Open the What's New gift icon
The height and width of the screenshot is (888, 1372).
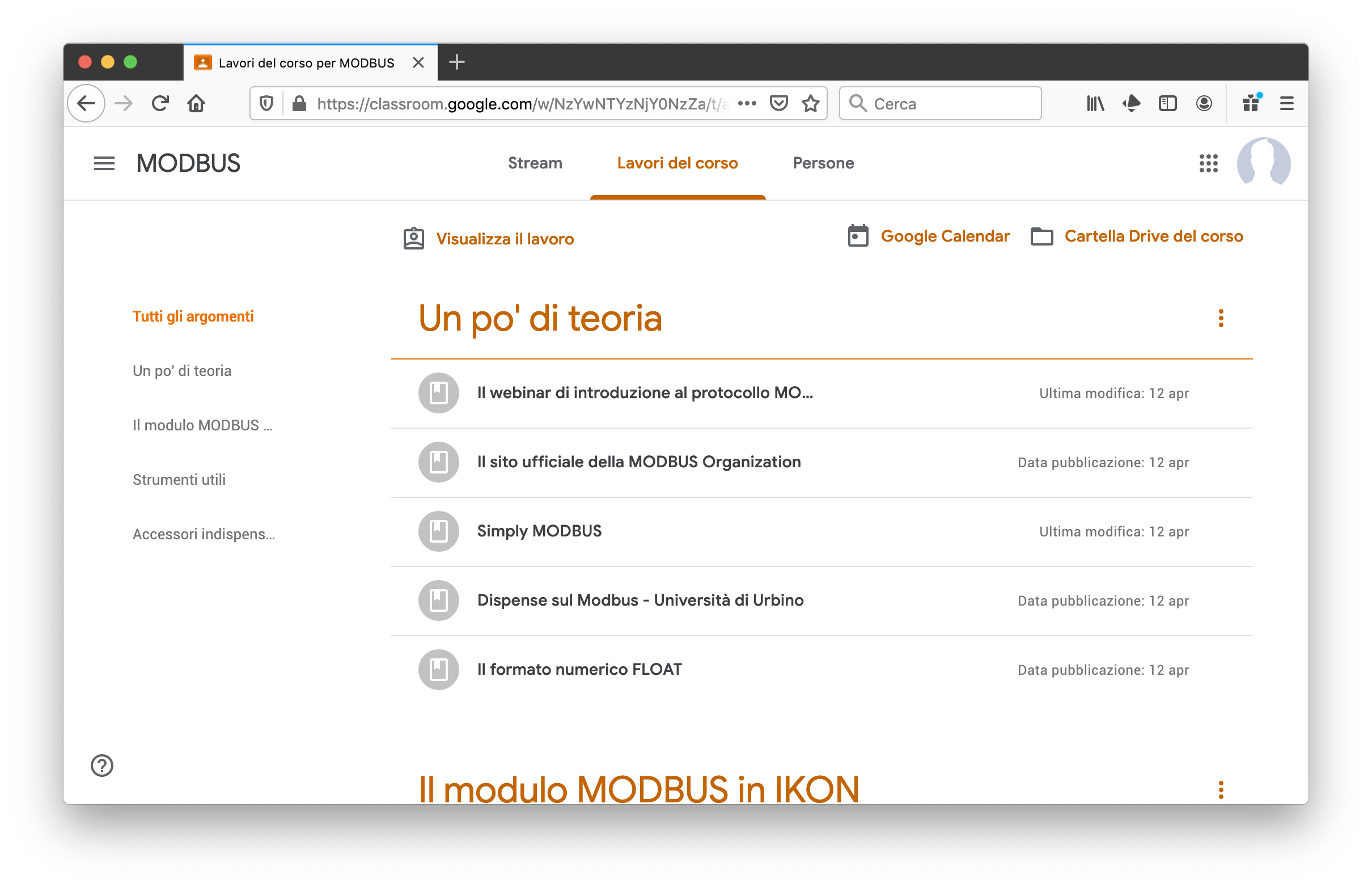[x=1251, y=104]
